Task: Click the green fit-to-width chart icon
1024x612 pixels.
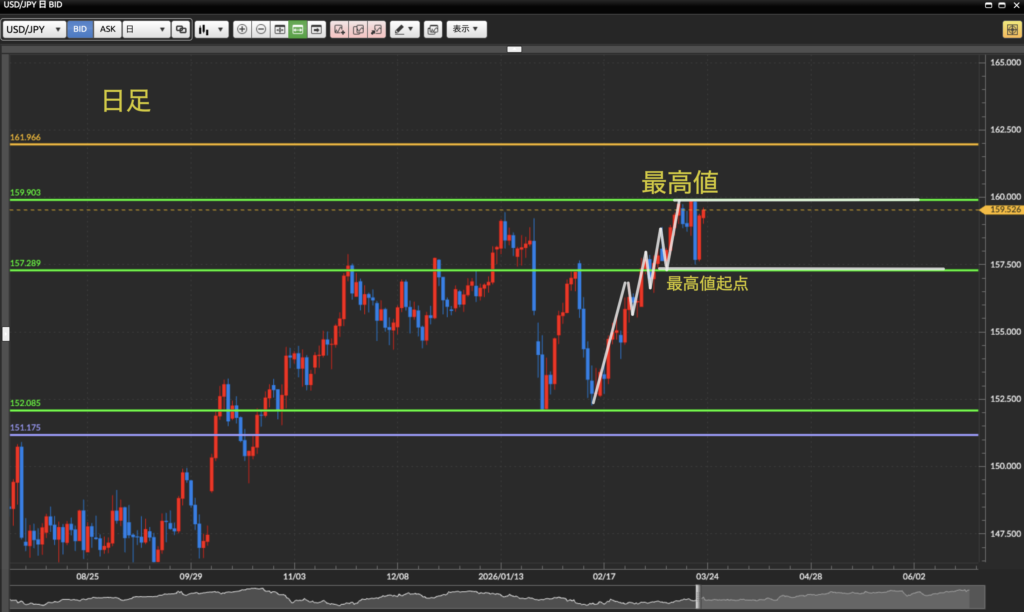Action: coord(298,30)
